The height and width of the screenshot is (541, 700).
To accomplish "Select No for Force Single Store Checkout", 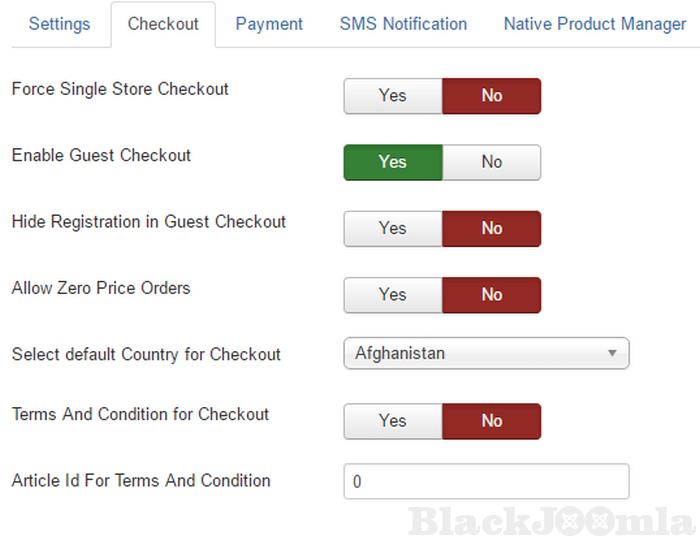I will (x=492, y=96).
